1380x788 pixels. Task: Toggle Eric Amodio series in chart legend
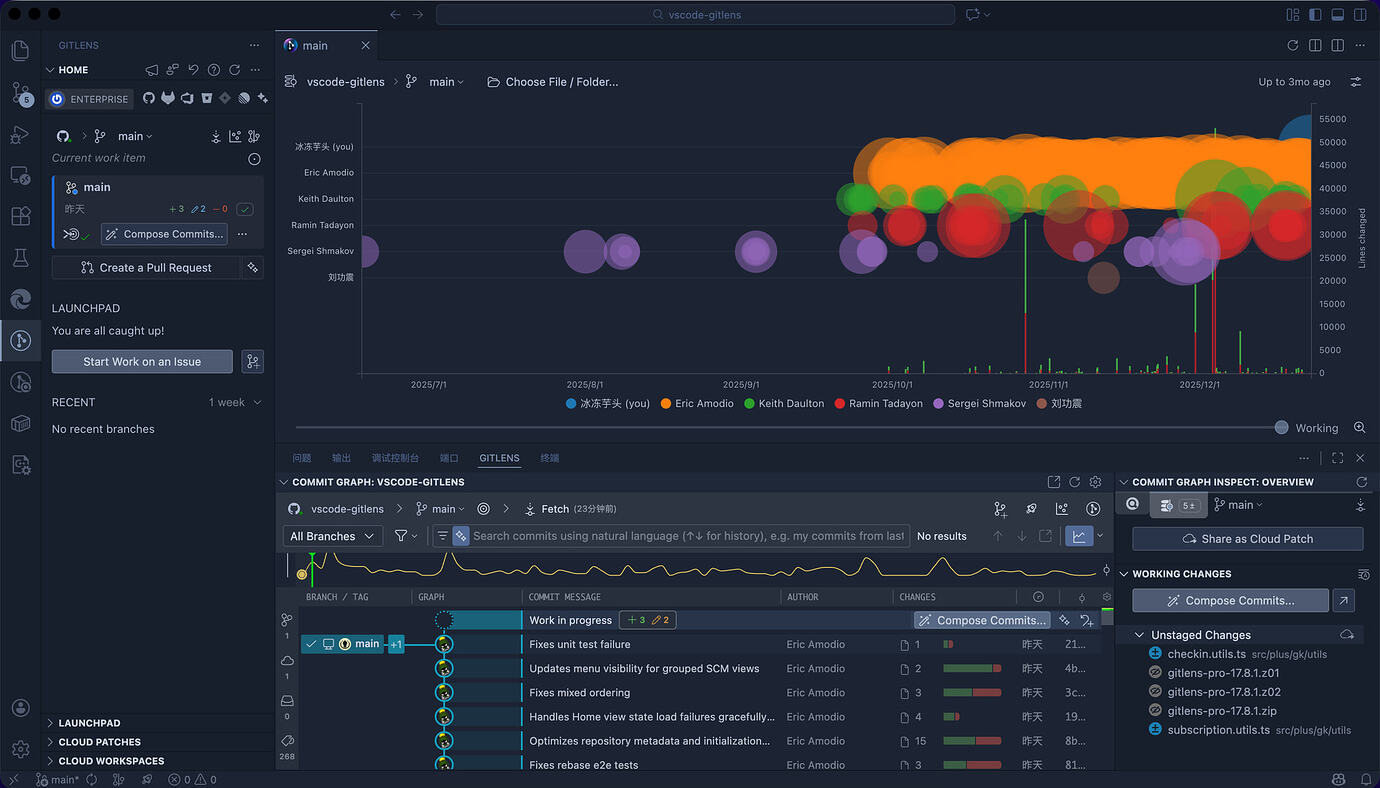tap(697, 404)
